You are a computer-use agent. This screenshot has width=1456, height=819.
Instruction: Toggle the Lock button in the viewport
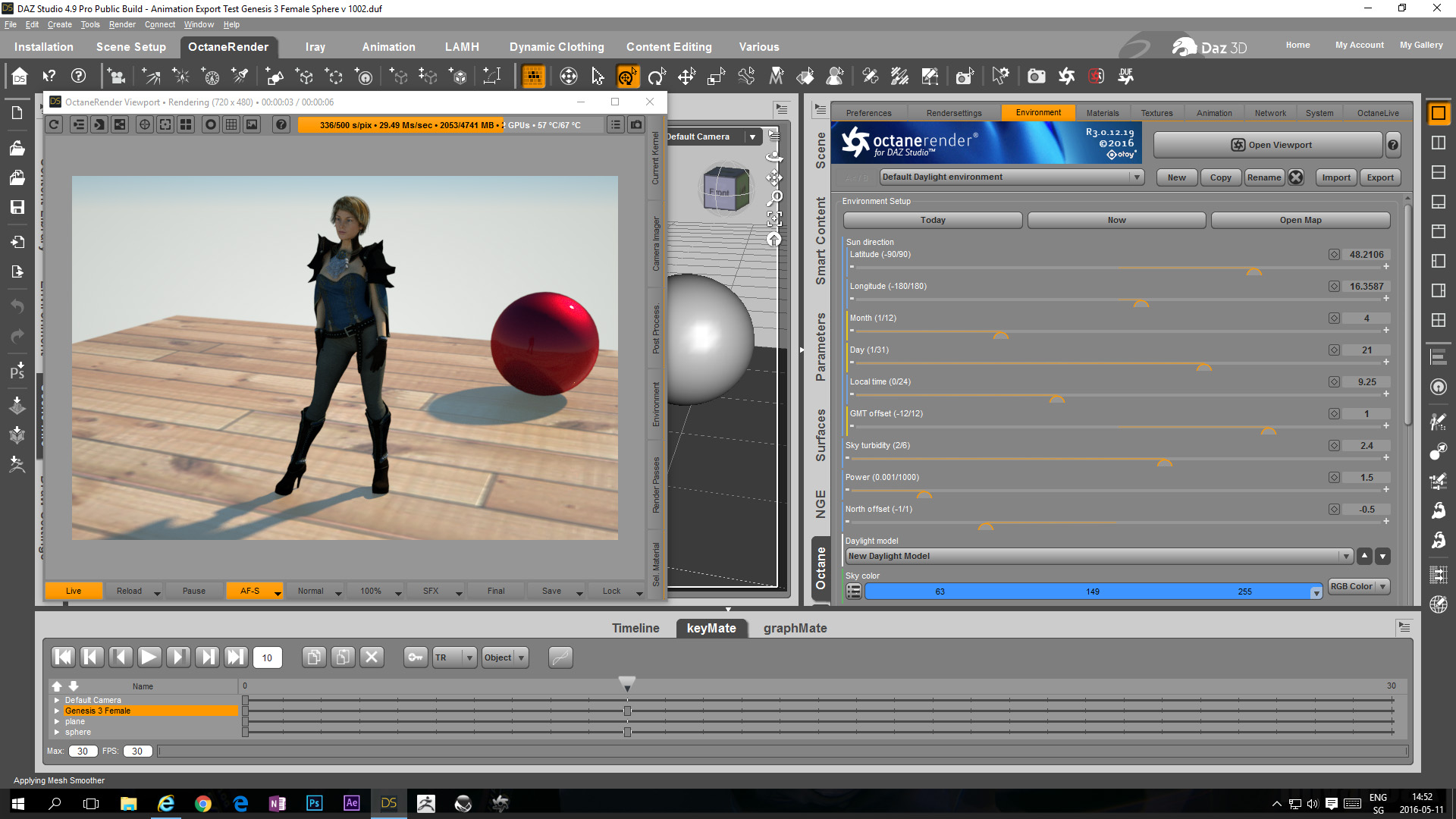click(611, 591)
